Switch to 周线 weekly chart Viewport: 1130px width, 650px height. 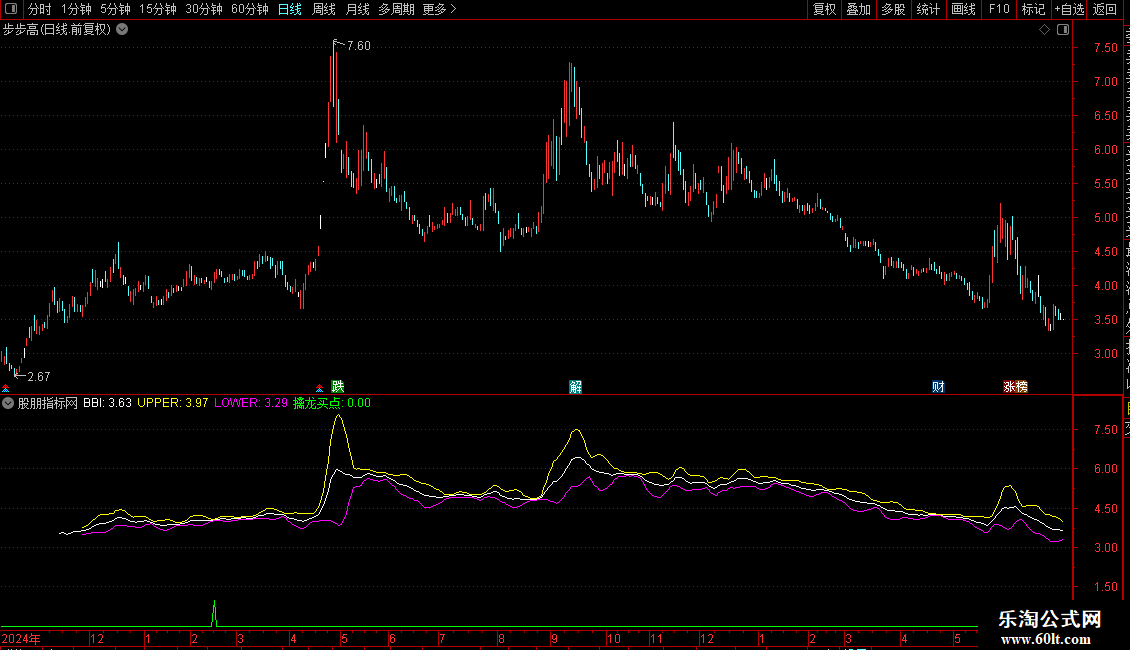pos(324,9)
